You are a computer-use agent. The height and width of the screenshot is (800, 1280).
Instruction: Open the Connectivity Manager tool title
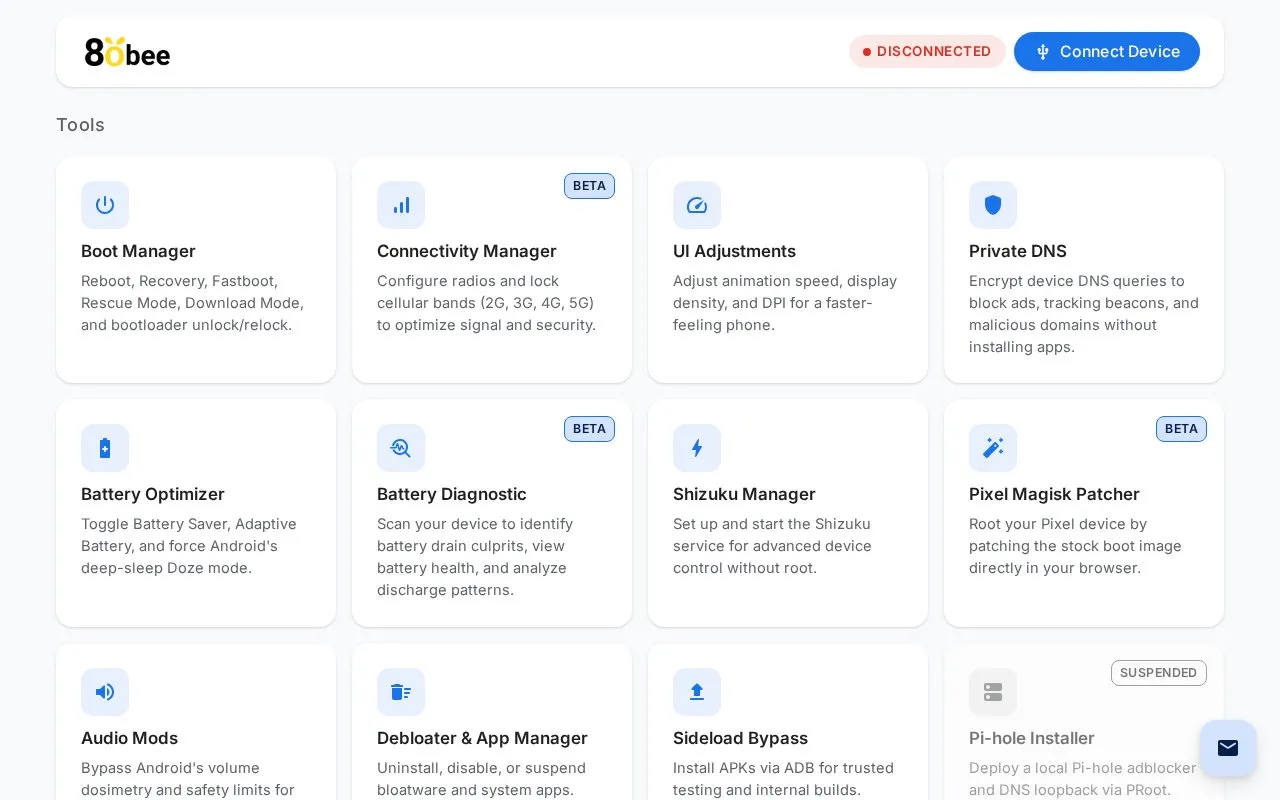[467, 251]
